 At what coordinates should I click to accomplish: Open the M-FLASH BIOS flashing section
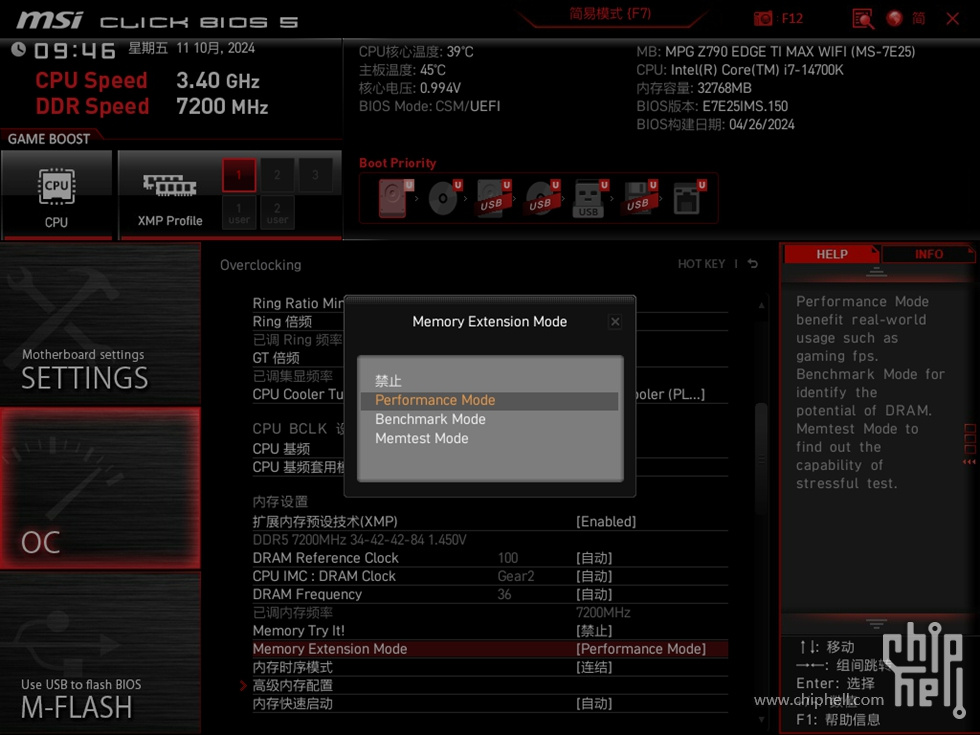tap(100, 652)
